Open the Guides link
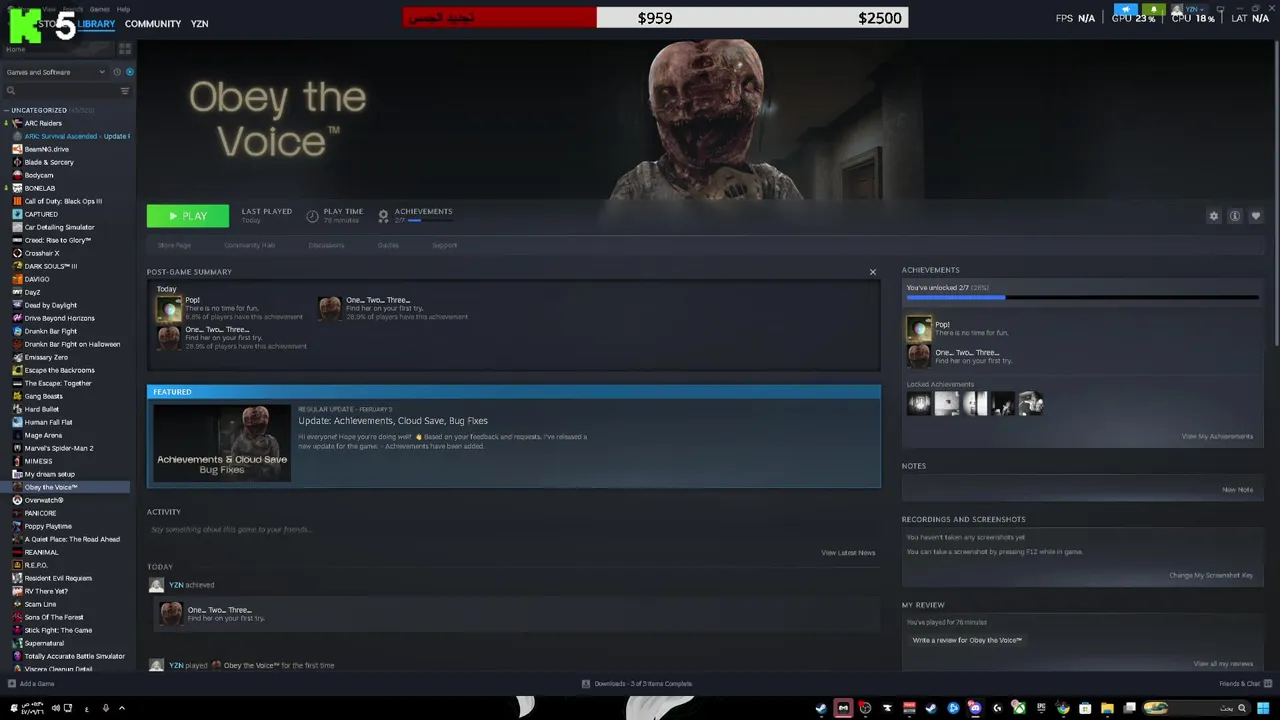Image resolution: width=1280 pixels, height=720 pixels. (388, 245)
